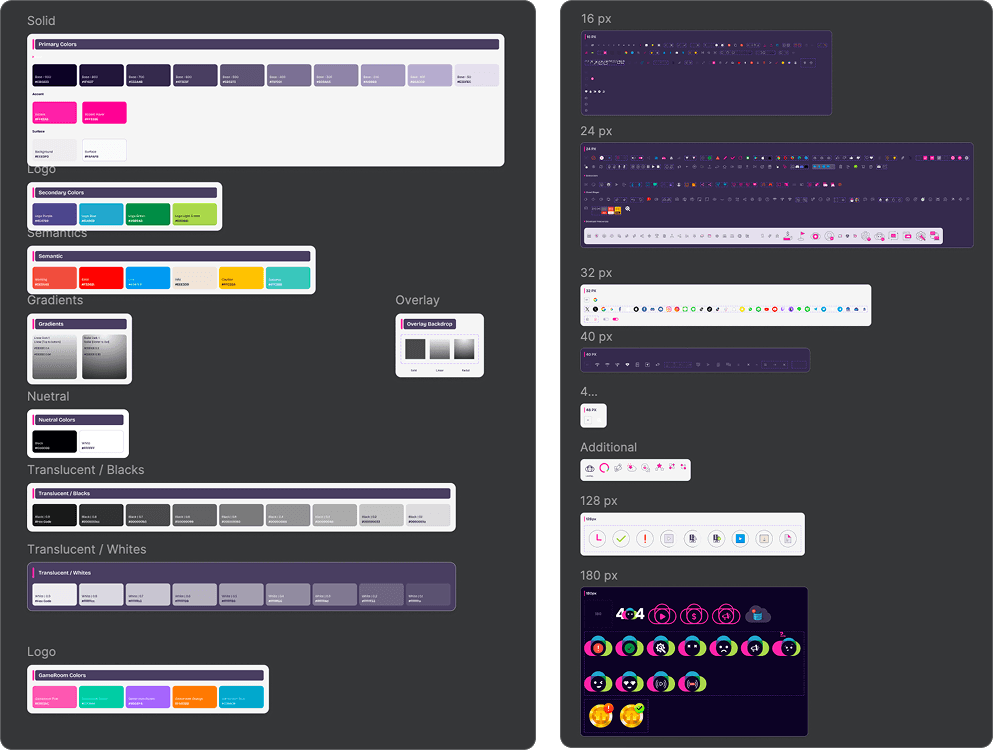Select the cloud face with square eyes
The image size is (993, 750).
tap(692, 647)
